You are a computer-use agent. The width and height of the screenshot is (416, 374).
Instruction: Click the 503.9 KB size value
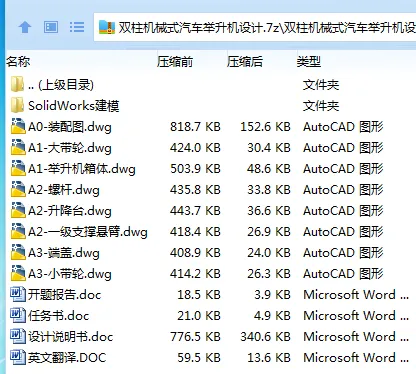tap(195, 169)
